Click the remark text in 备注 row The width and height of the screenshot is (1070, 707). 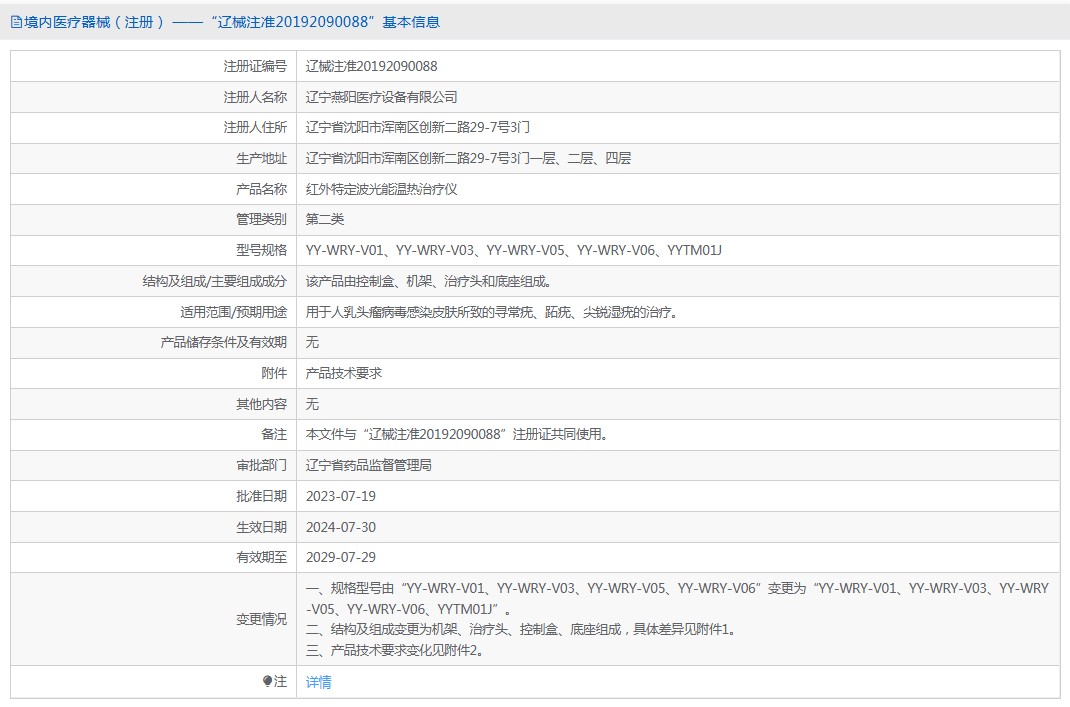click(x=456, y=434)
